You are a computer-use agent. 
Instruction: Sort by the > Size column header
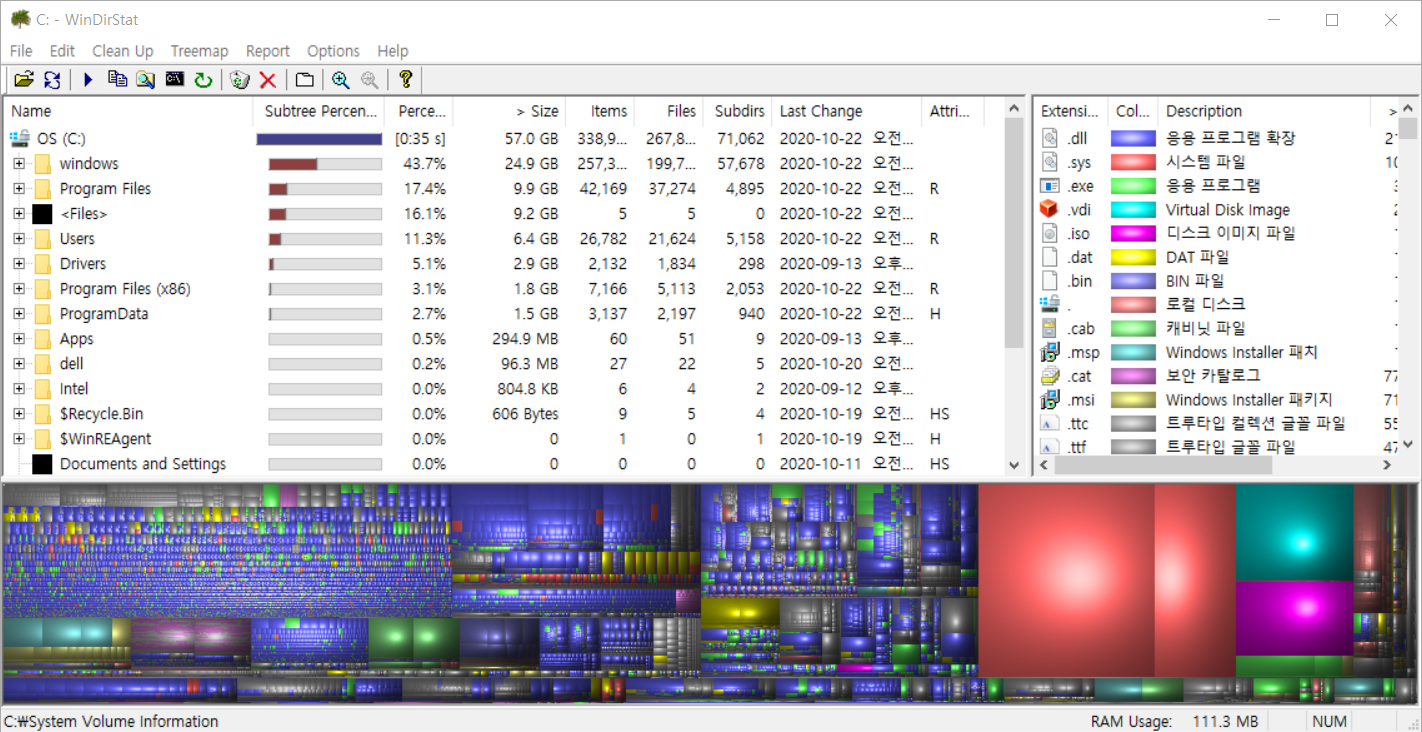point(509,111)
